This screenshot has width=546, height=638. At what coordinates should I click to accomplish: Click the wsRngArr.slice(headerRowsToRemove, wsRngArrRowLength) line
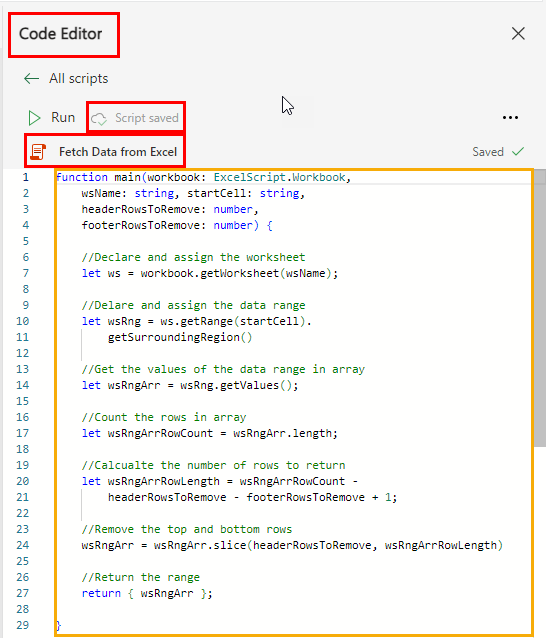(292, 545)
